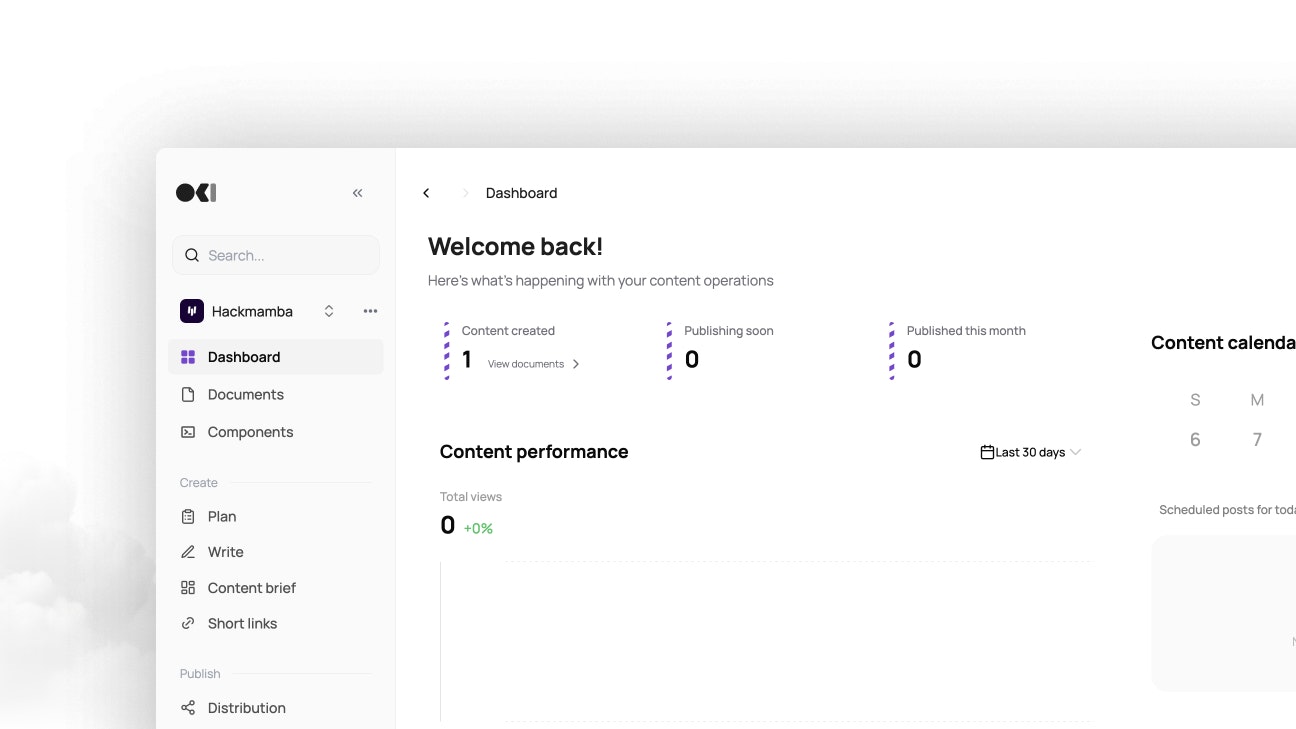The height and width of the screenshot is (729, 1296).
Task: Go back using the left arrow
Action: tap(426, 193)
